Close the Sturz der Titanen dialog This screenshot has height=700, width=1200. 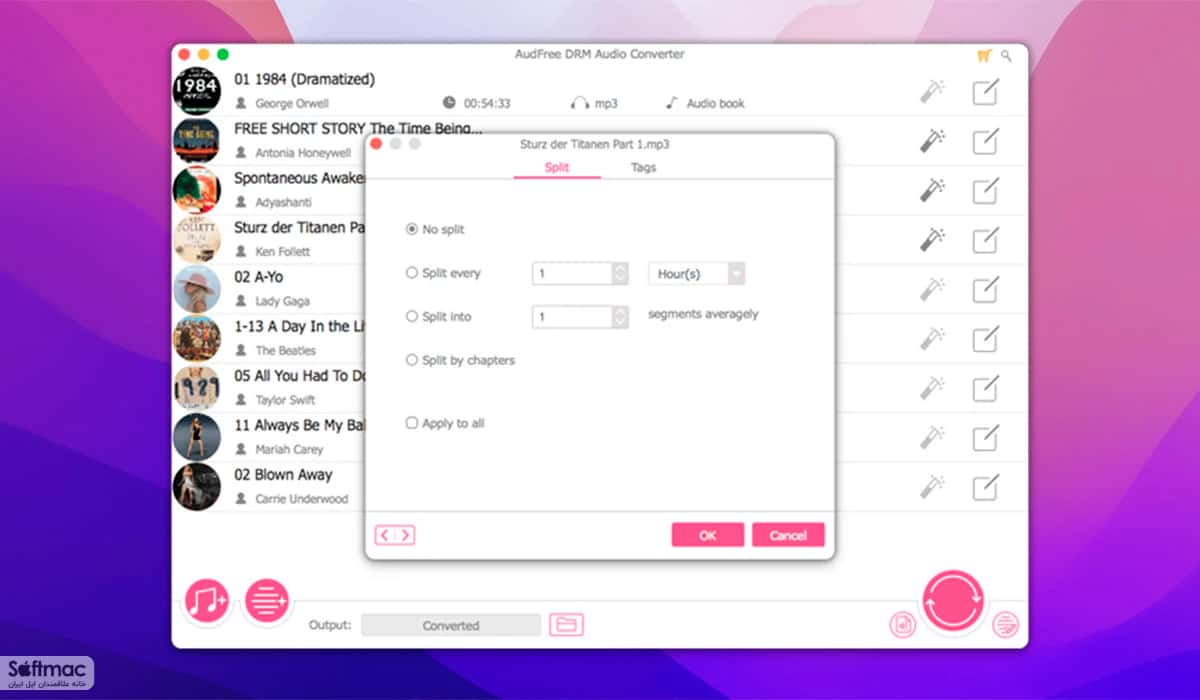tap(377, 144)
